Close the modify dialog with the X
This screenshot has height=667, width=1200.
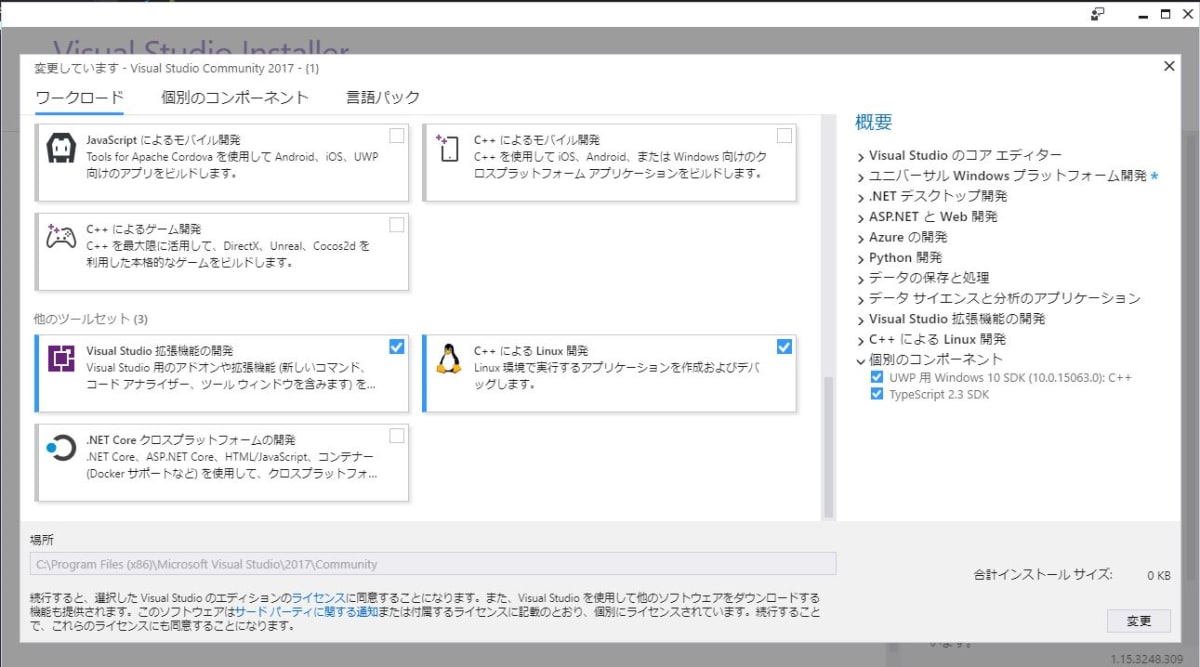pos(1169,66)
